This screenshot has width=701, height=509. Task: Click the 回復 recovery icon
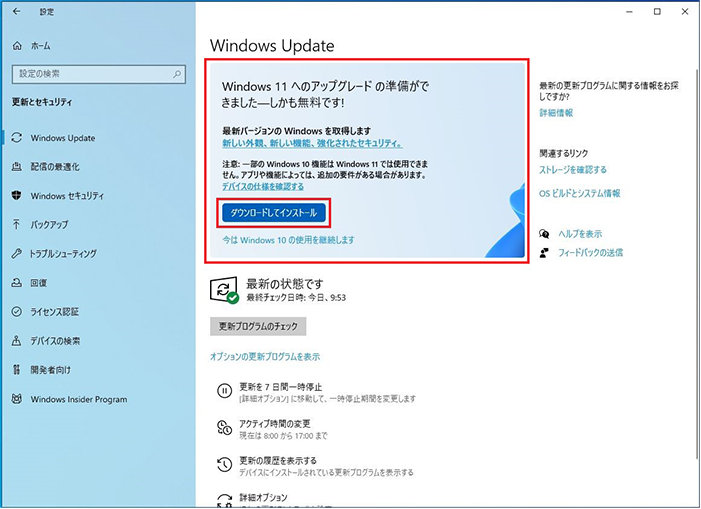pyautogui.click(x=17, y=282)
